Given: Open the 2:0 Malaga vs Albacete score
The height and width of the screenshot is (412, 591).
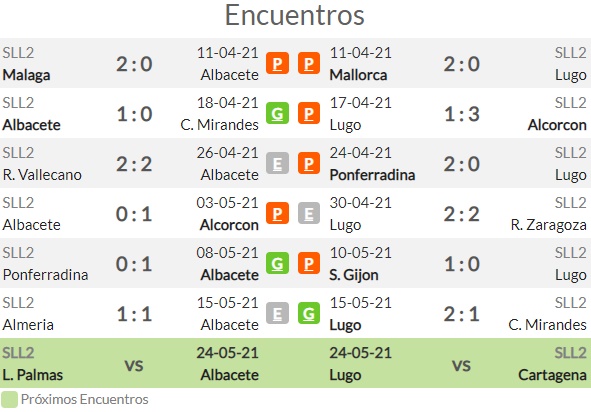Looking at the screenshot, I should pyautogui.click(x=134, y=64).
